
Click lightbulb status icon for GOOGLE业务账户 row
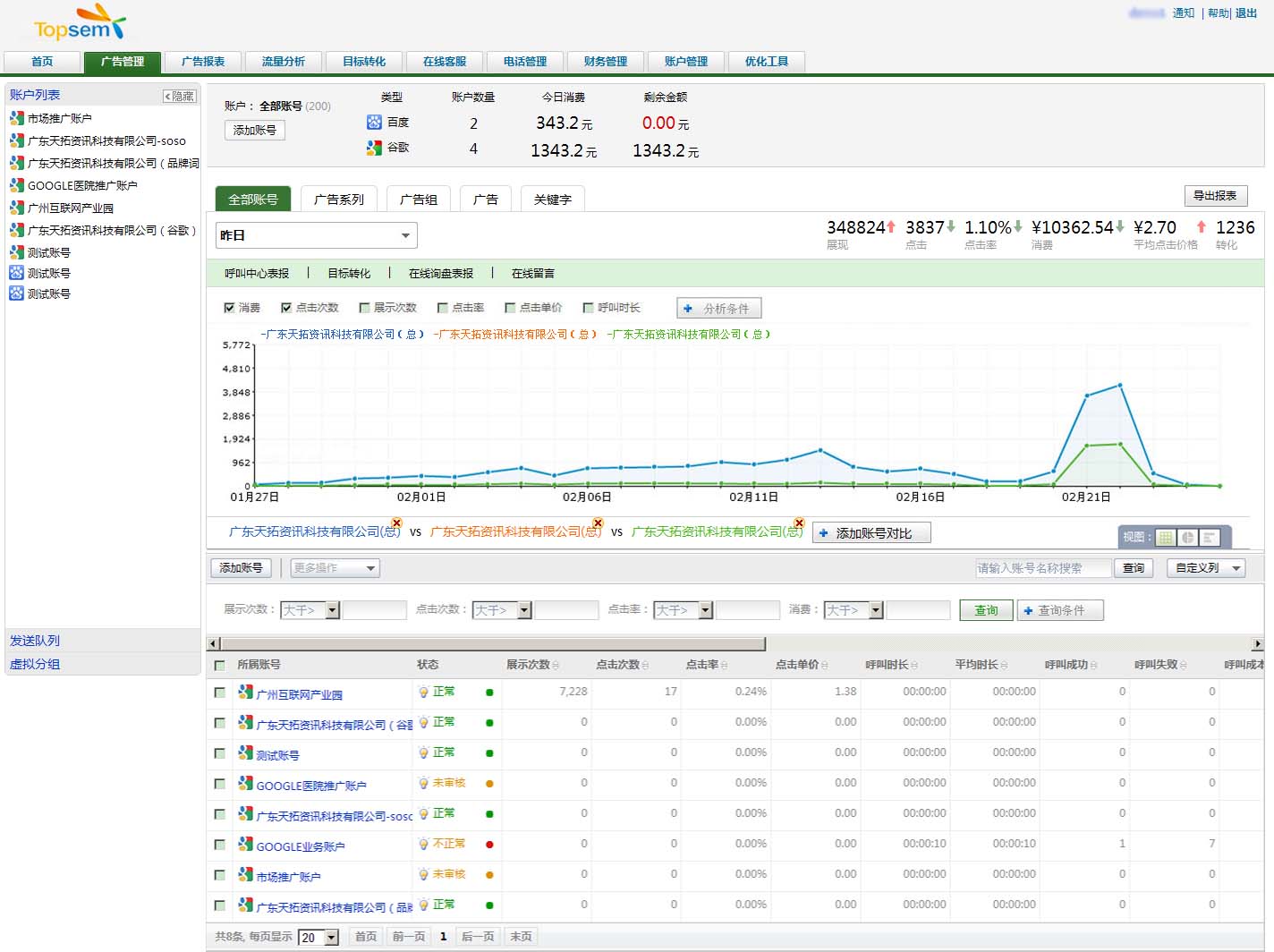click(x=424, y=844)
